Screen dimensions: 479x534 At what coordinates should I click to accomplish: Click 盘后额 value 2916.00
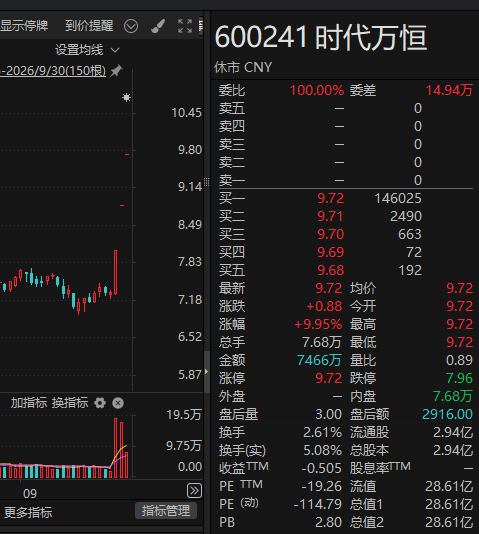447,414
